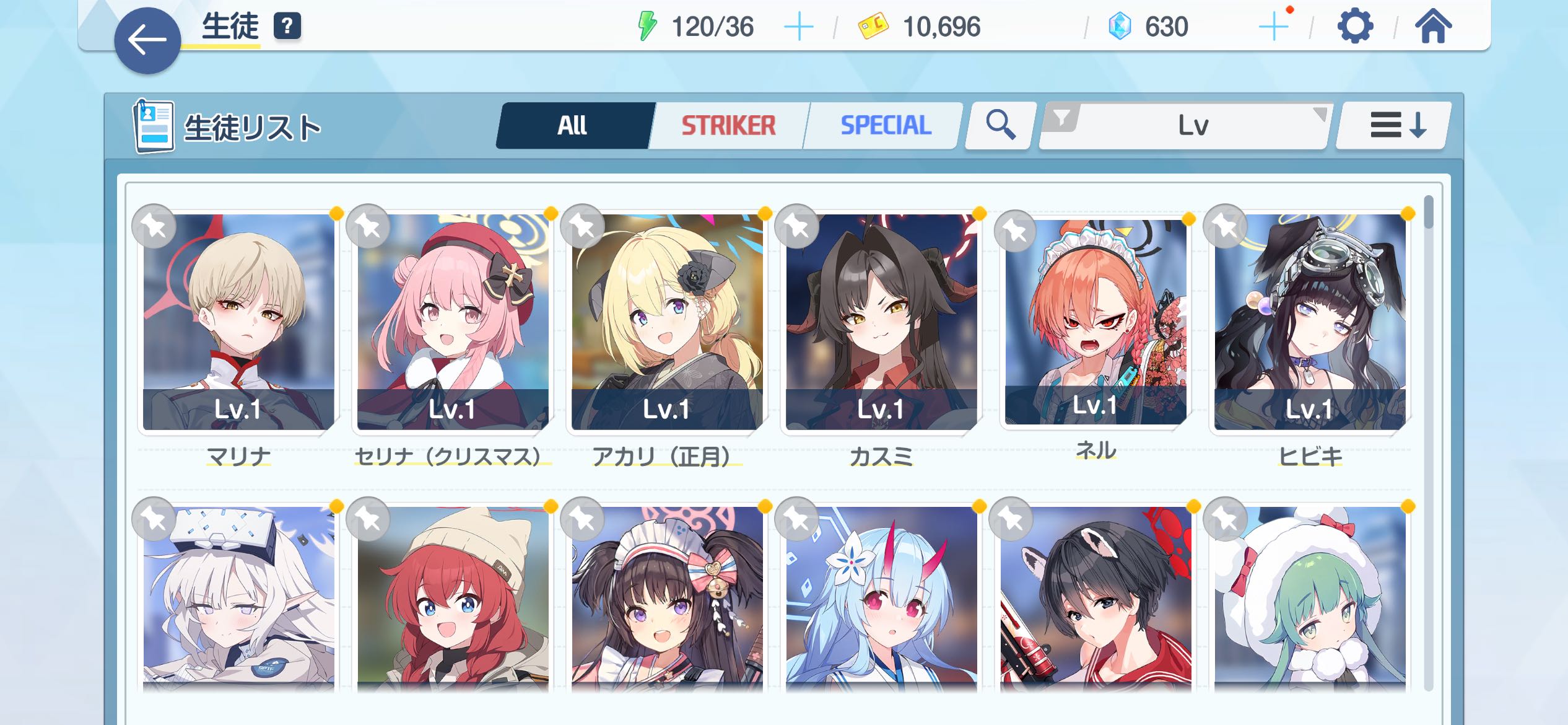Open student search magnifier icon
Viewport: 1568px width, 725px height.
[x=1000, y=125]
